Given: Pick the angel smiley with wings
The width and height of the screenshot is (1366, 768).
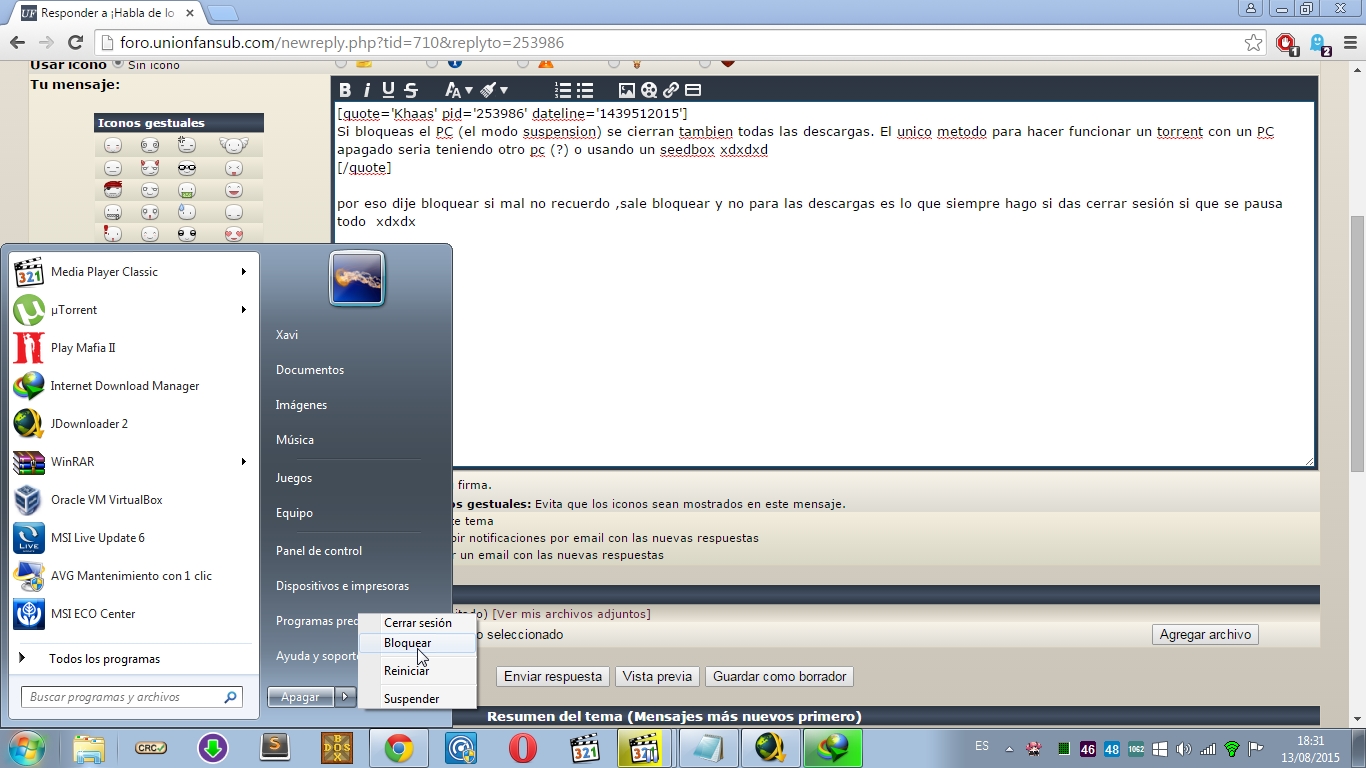Looking at the screenshot, I should coord(234,146).
